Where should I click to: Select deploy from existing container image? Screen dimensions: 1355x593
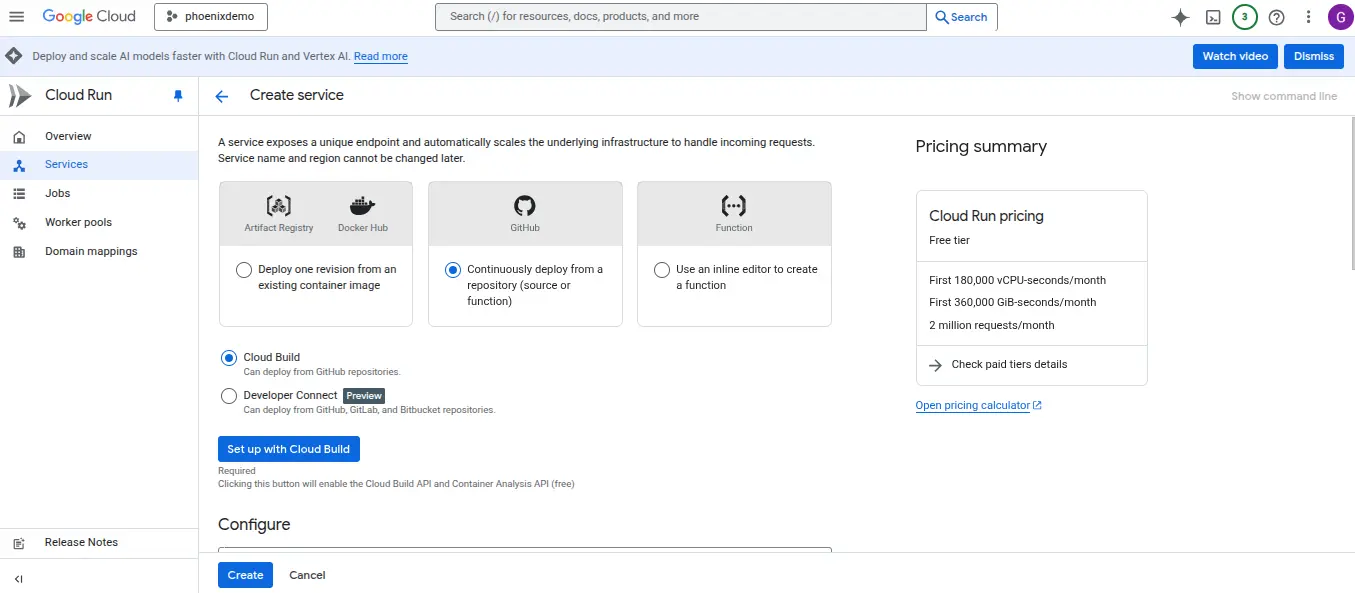[244, 270]
